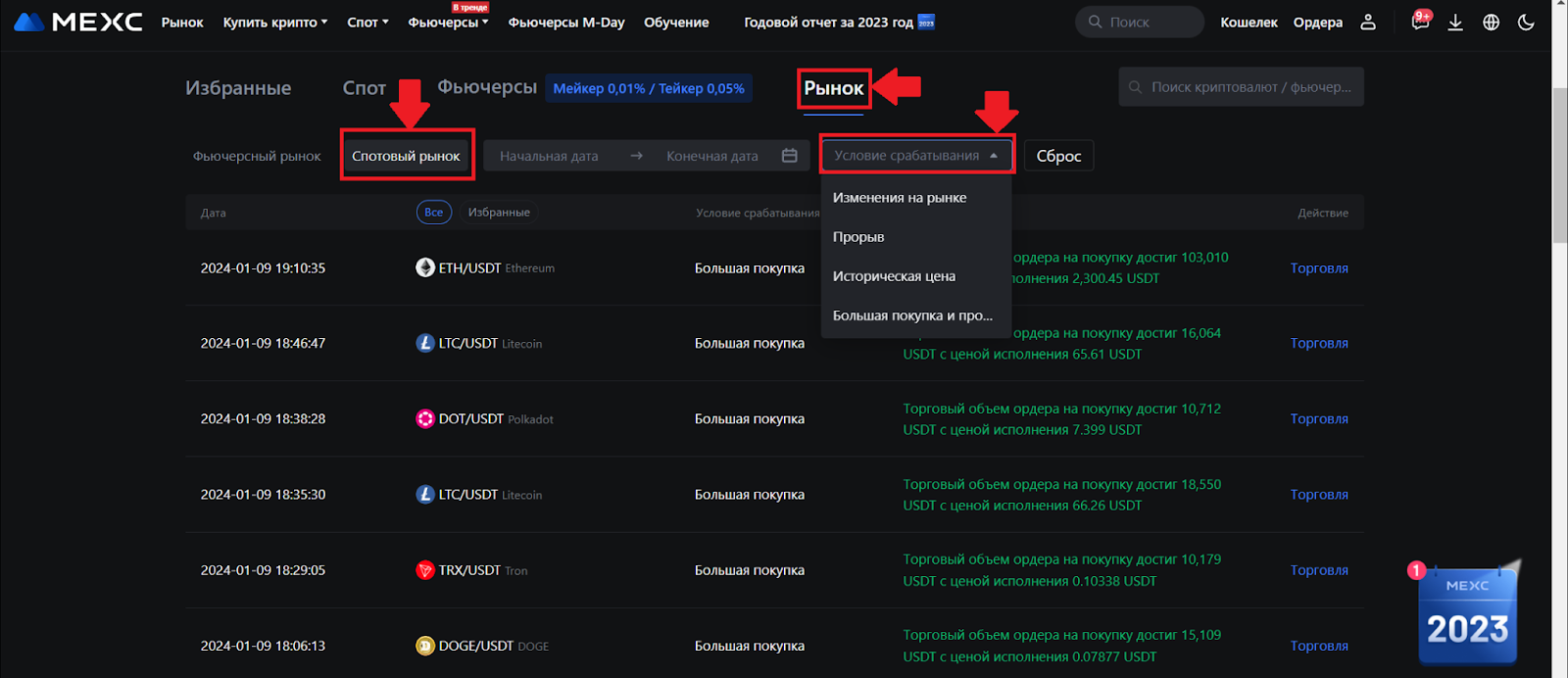The width and height of the screenshot is (1568, 678).
Task: Open the "Ордера" link
Action: [x=1318, y=22]
